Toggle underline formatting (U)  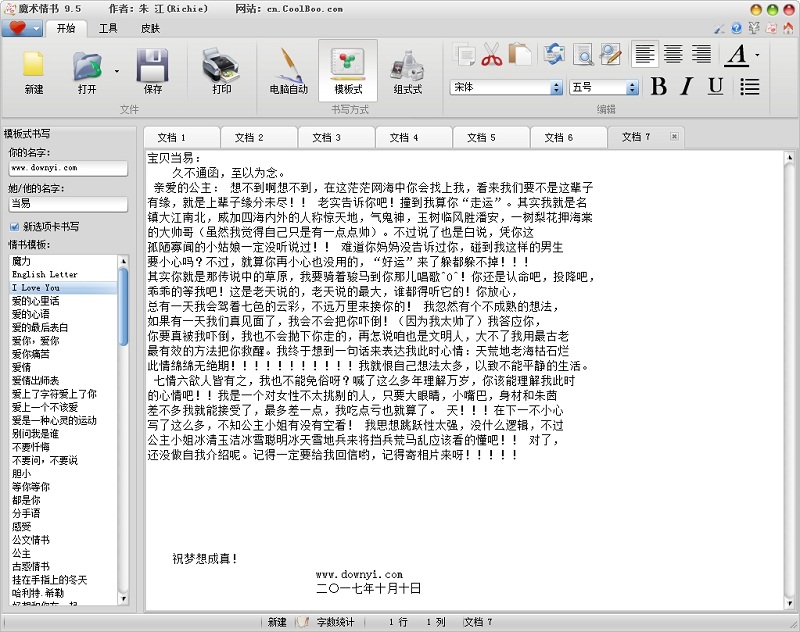715,87
